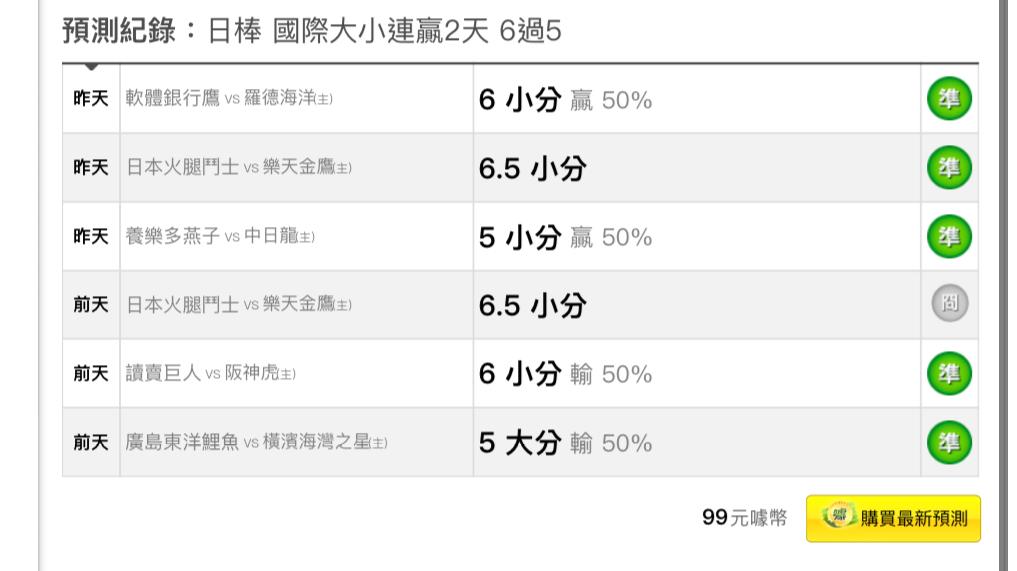Click the coin icon on purchase button
1017x571 pixels.
point(838,516)
